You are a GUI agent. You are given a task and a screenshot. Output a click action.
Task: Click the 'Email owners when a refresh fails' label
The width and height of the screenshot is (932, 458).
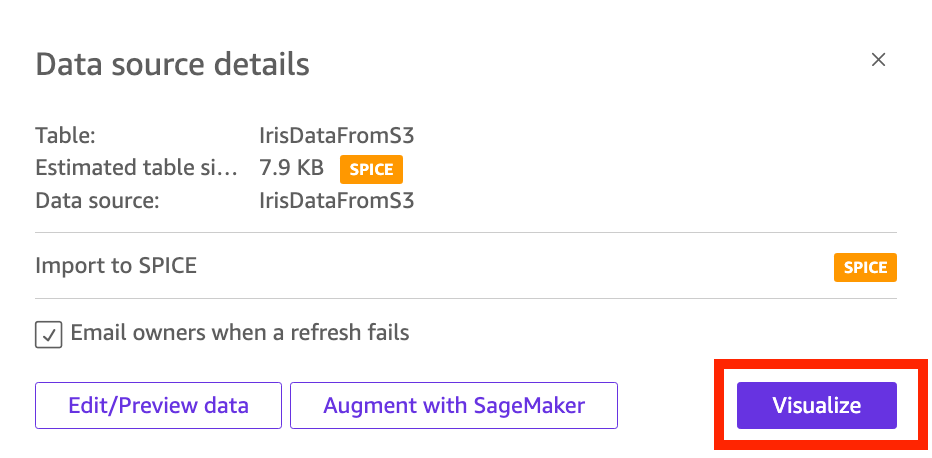(240, 333)
